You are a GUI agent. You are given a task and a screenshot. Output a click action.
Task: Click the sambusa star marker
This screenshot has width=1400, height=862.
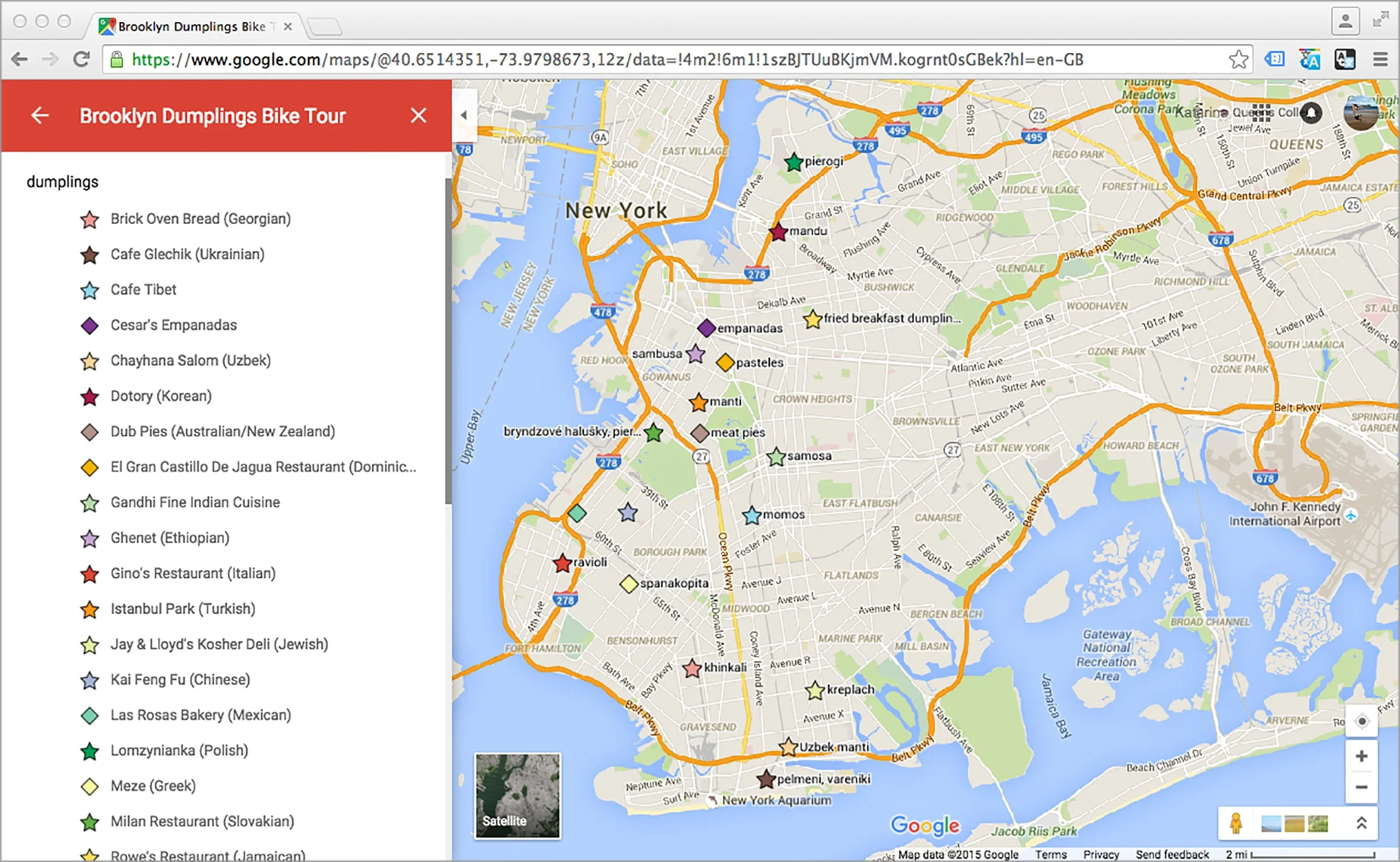pyautogui.click(x=695, y=354)
